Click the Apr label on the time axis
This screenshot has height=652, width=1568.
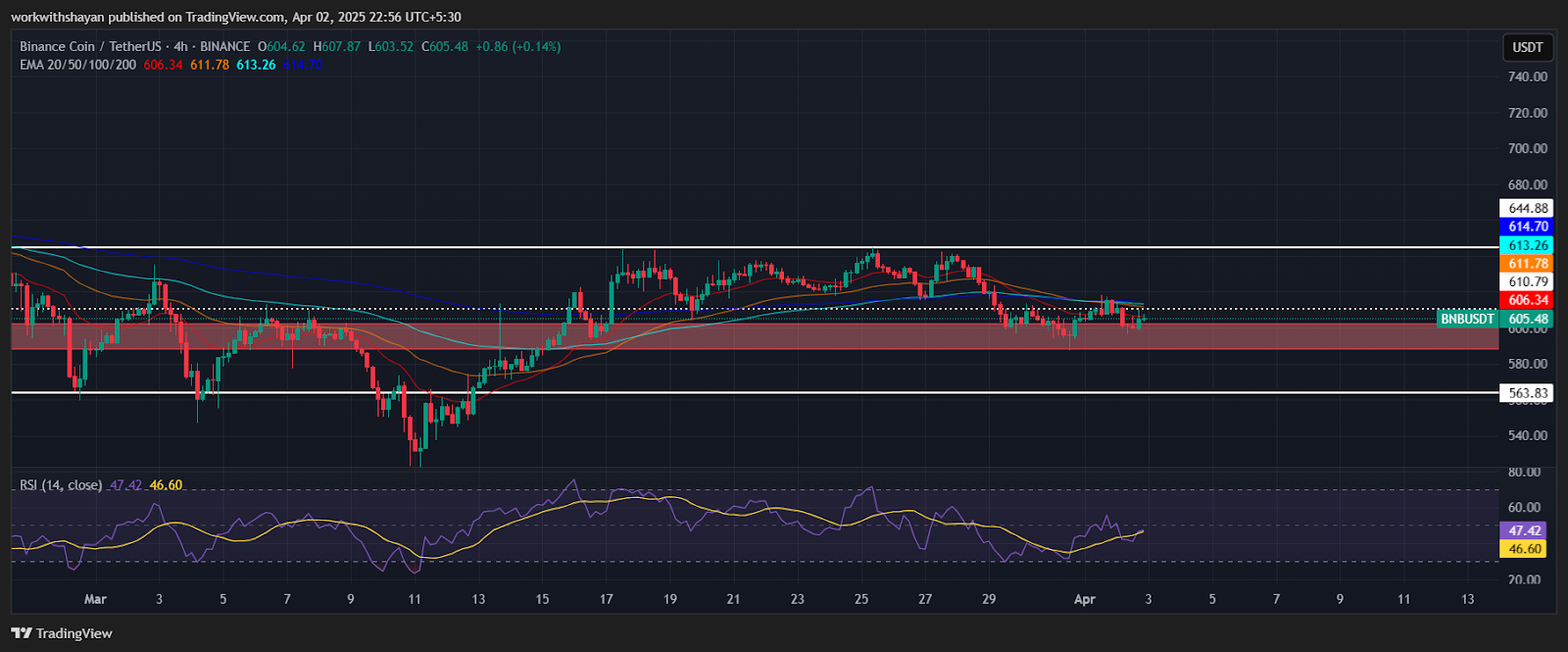(1084, 599)
